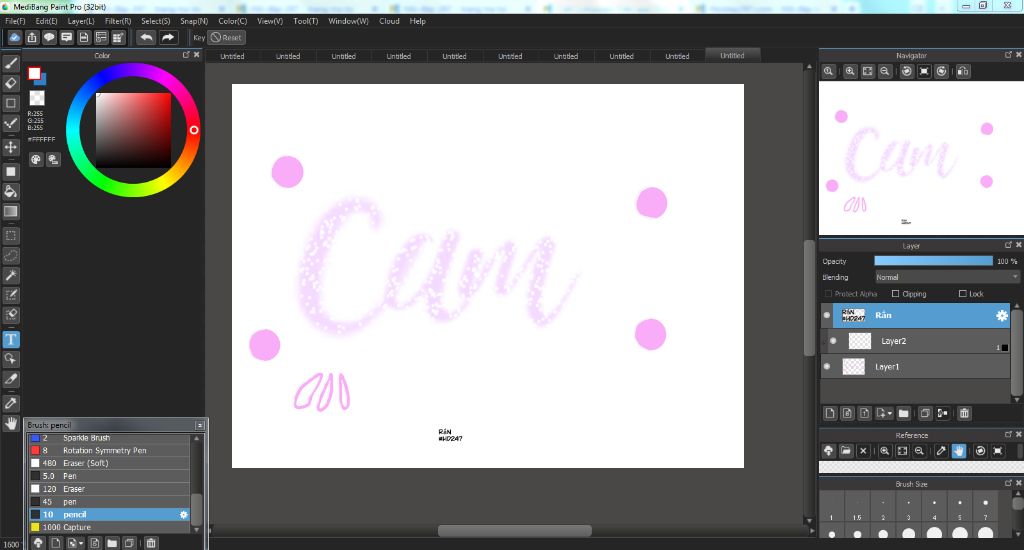1024x550 pixels.
Task: Open add-layer dropdown arrow in Layer panel
Action: click(x=889, y=413)
